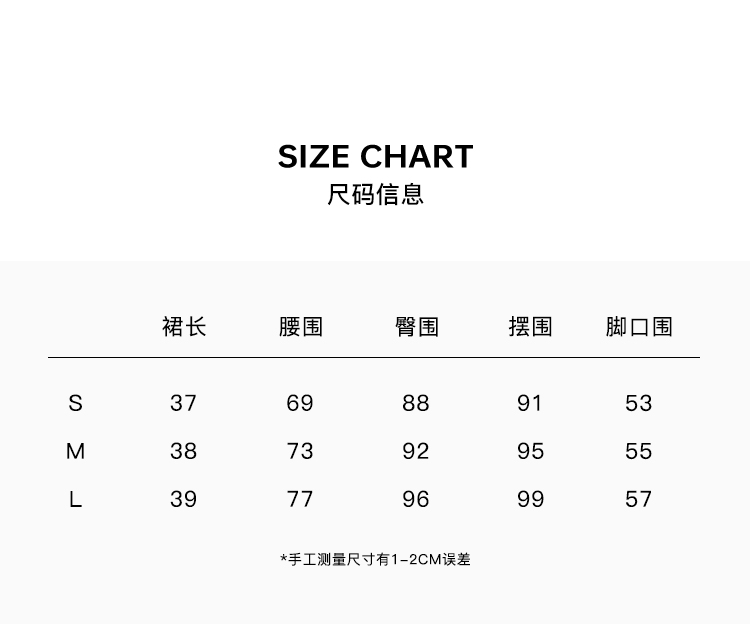
Task: Click the waist value 73
Action: (300, 451)
